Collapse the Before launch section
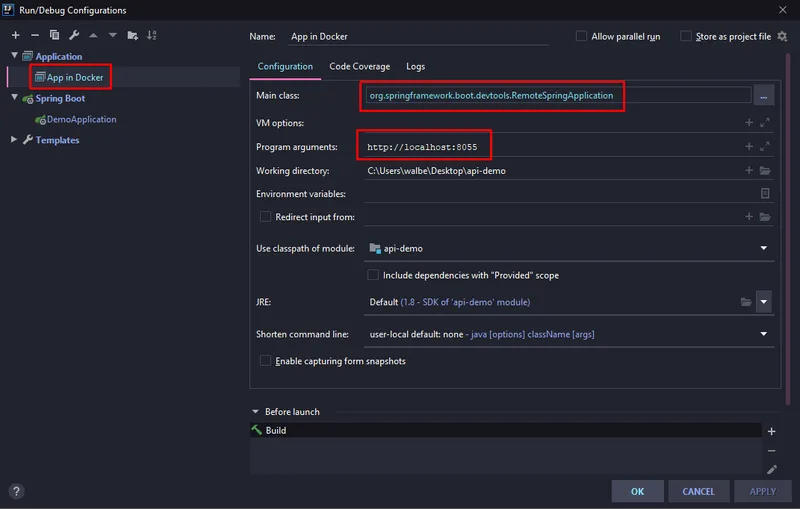 256,411
